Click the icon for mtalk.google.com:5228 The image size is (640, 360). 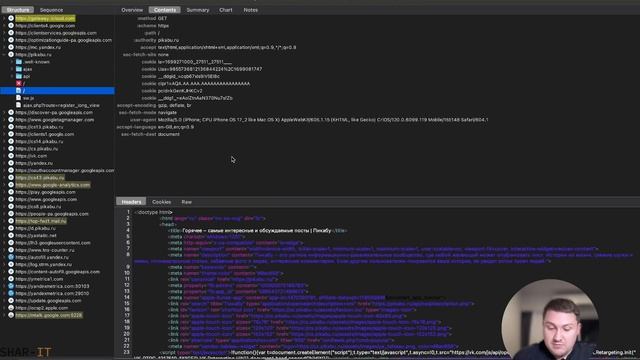click(x=11, y=315)
